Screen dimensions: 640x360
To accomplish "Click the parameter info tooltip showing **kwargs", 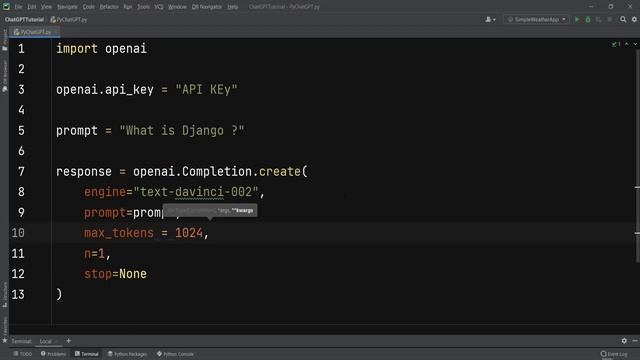I will pos(210,211).
